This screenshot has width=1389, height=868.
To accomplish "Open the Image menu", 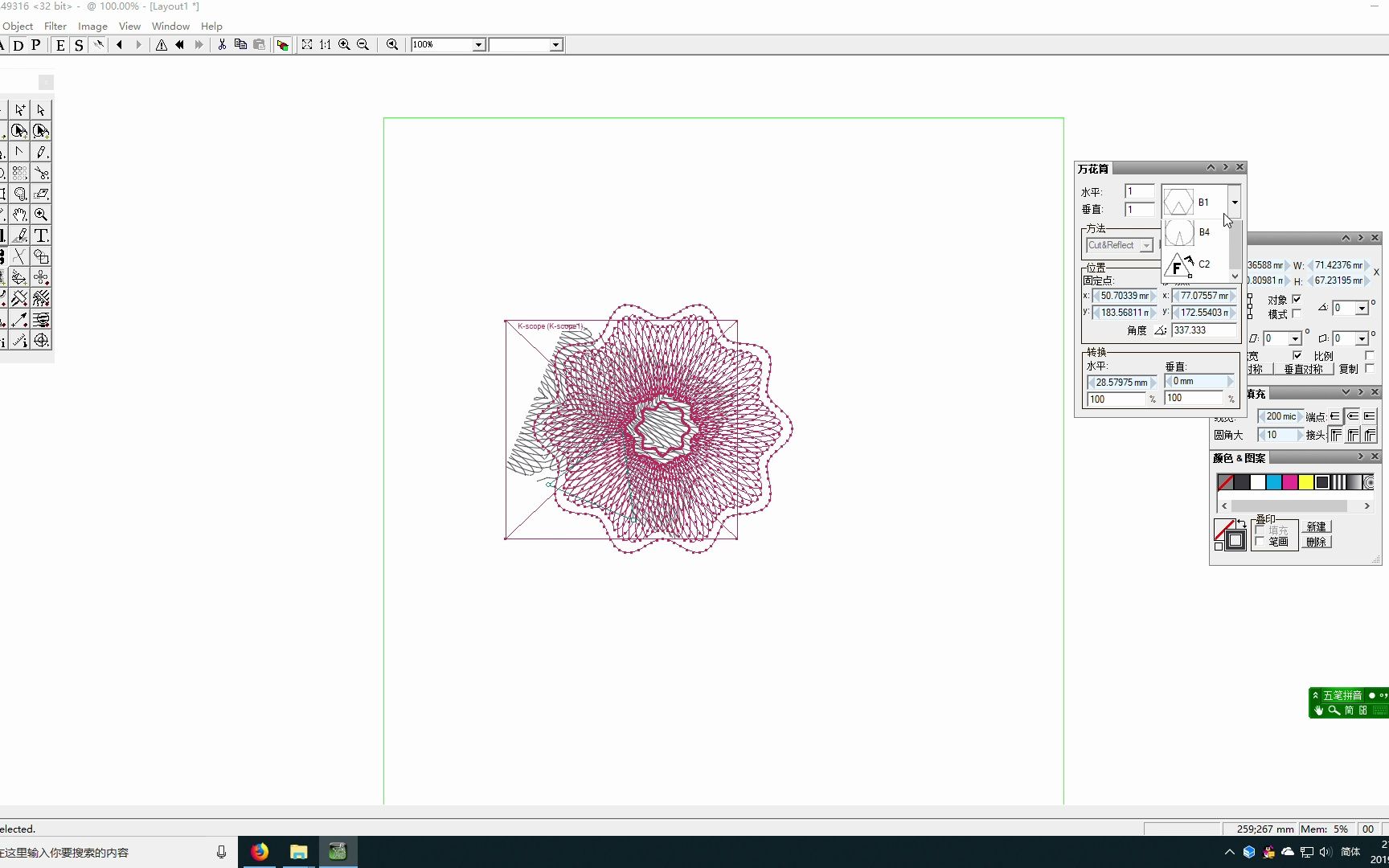I will point(92,27).
